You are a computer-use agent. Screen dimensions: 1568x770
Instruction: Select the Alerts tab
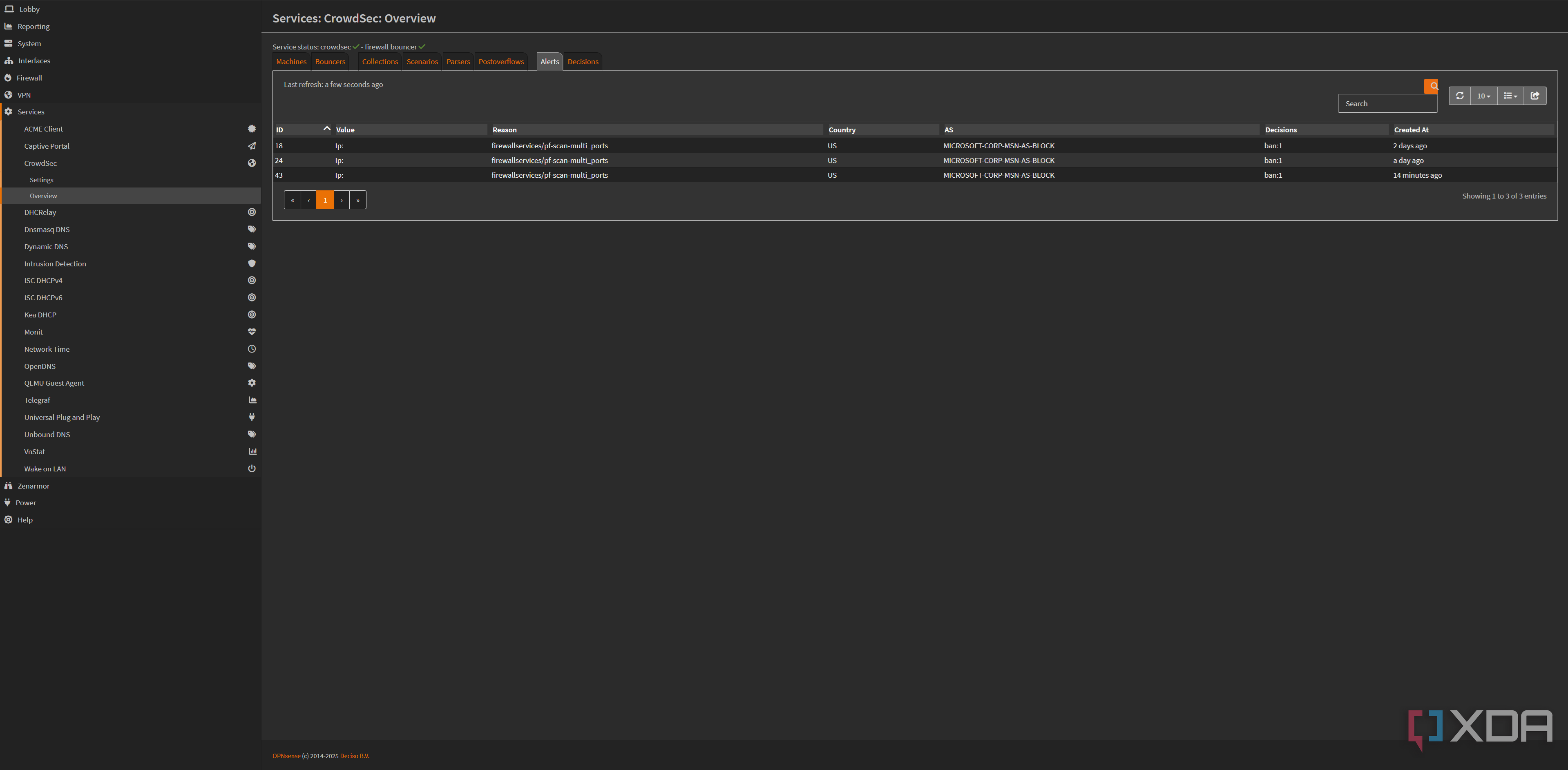pos(549,62)
